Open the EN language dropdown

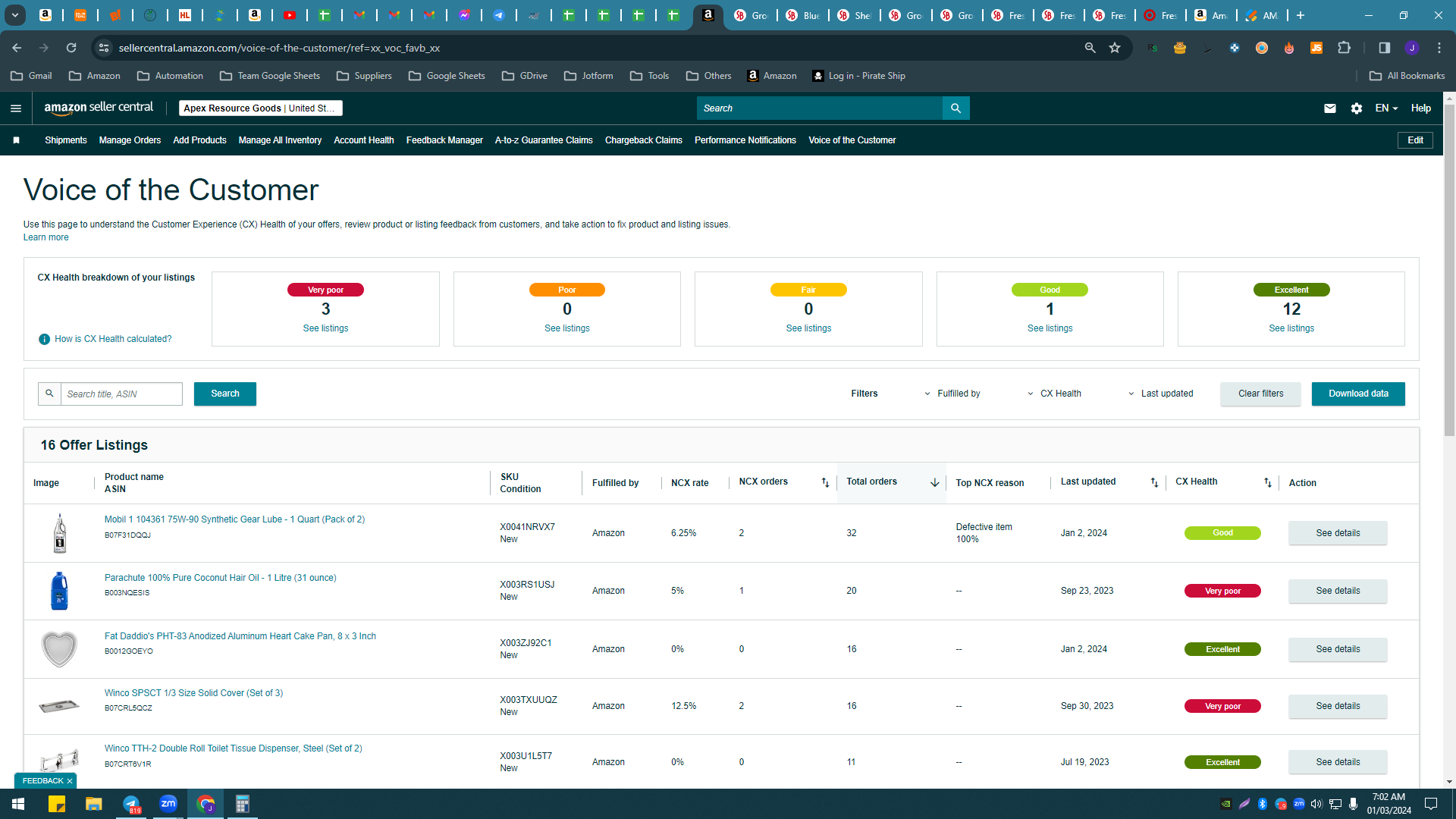click(1386, 108)
